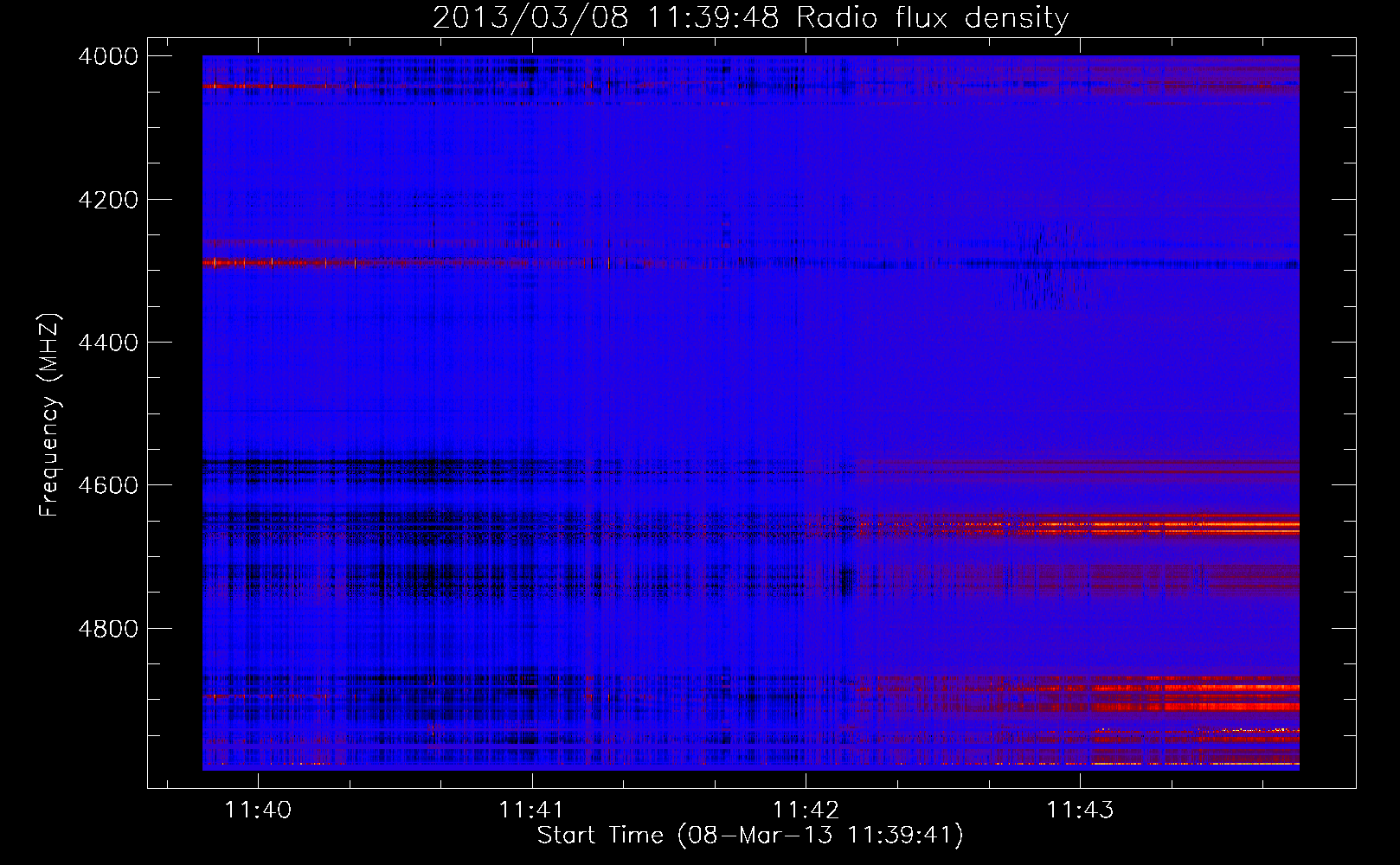Click the 11:41 time tick label
This screenshot has width=1400, height=865.
531,810
